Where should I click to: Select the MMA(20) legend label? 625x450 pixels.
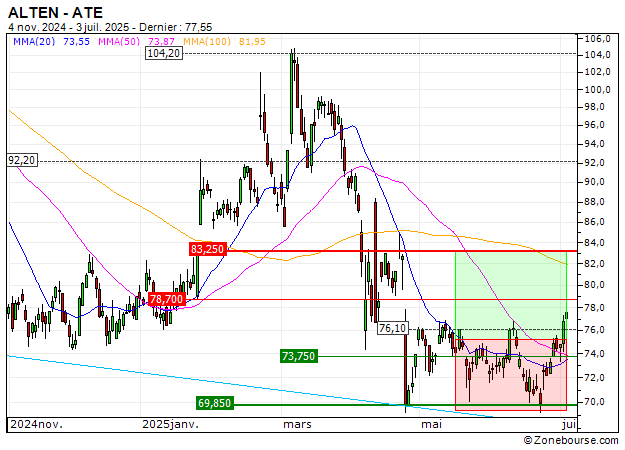point(34,41)
